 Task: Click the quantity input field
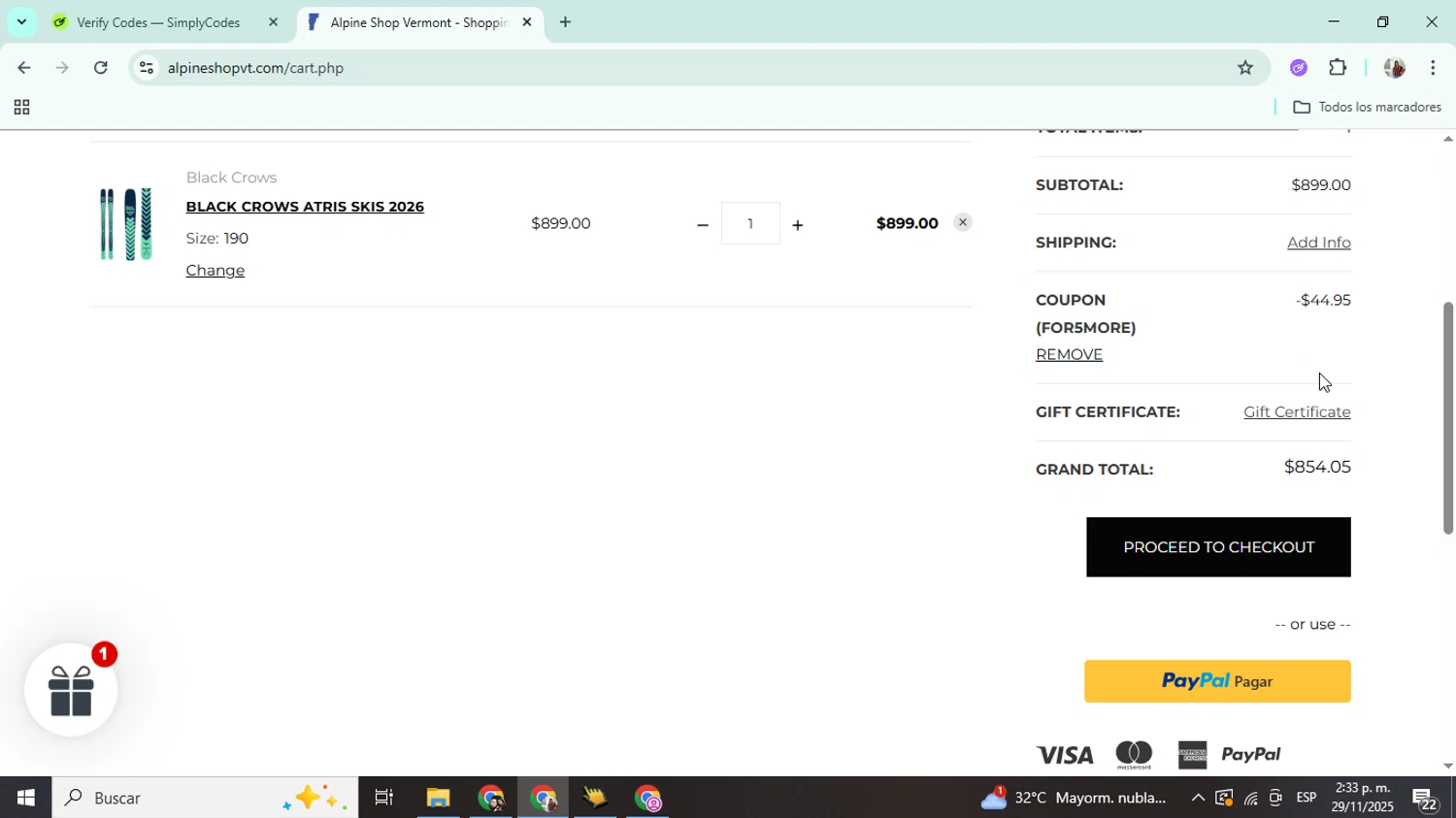750,223
